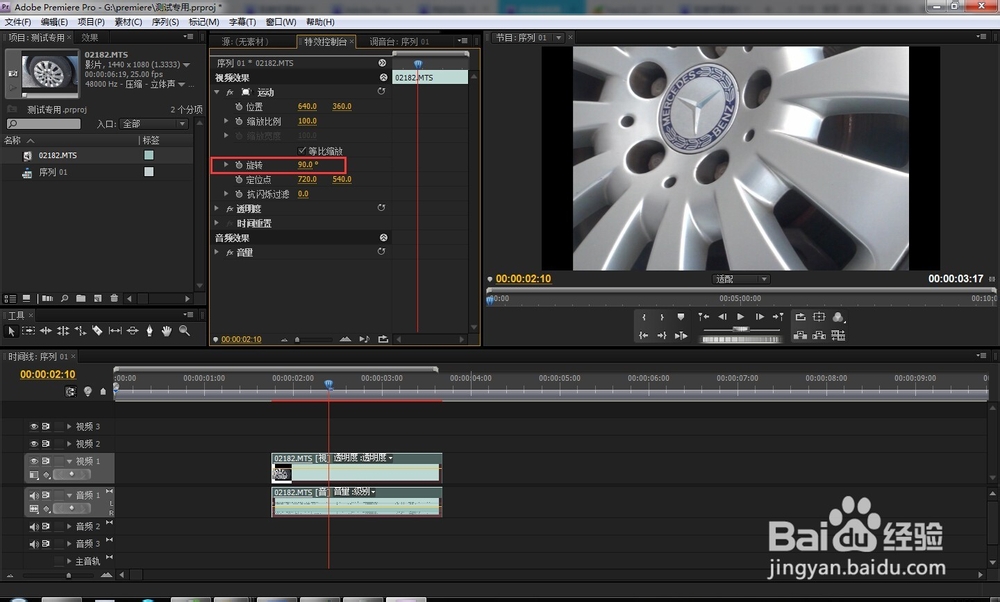Select the Rolling Edit tool
The width and height of the screenshot is (1000, 602).
point(63,331)
